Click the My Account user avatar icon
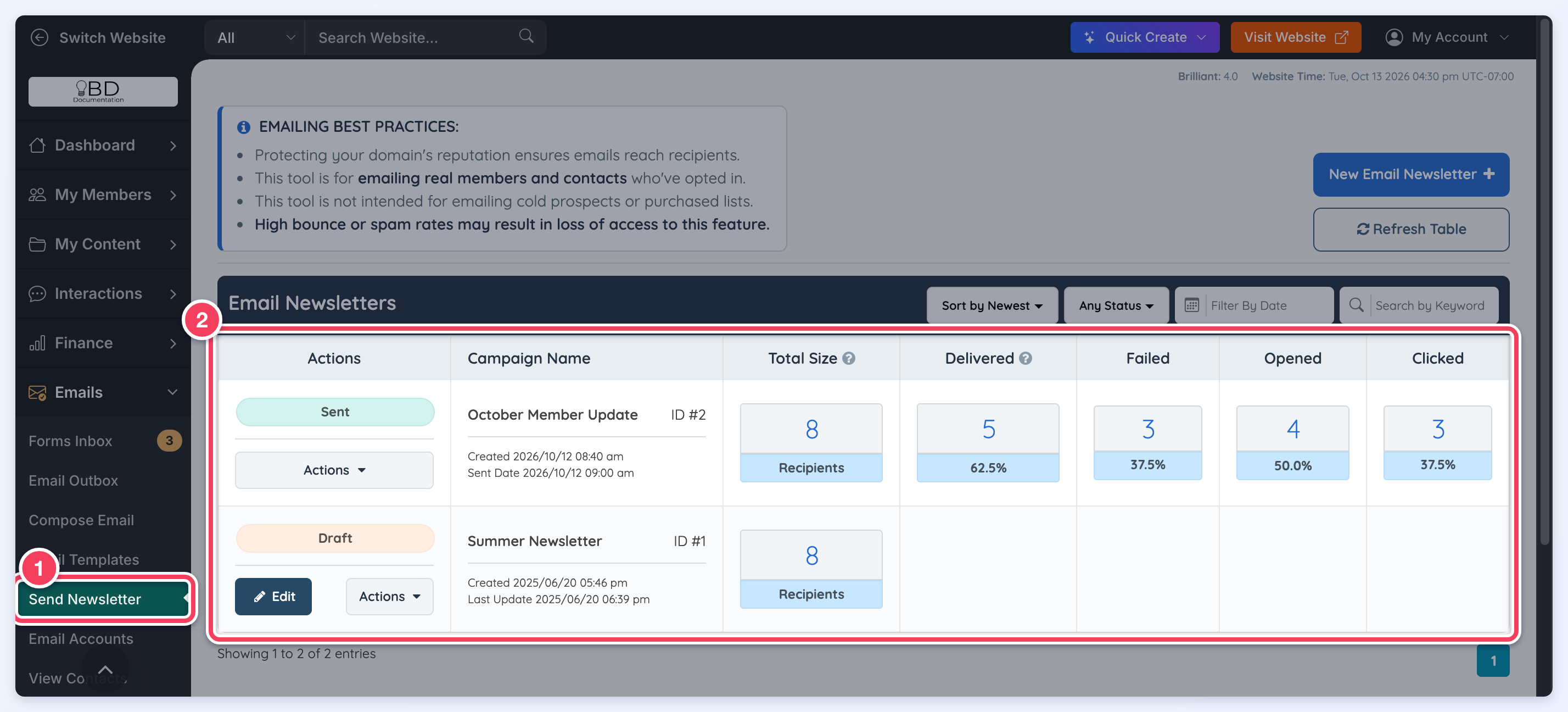Screen dimensions: 1568x712 click(x=1394, y=37)
